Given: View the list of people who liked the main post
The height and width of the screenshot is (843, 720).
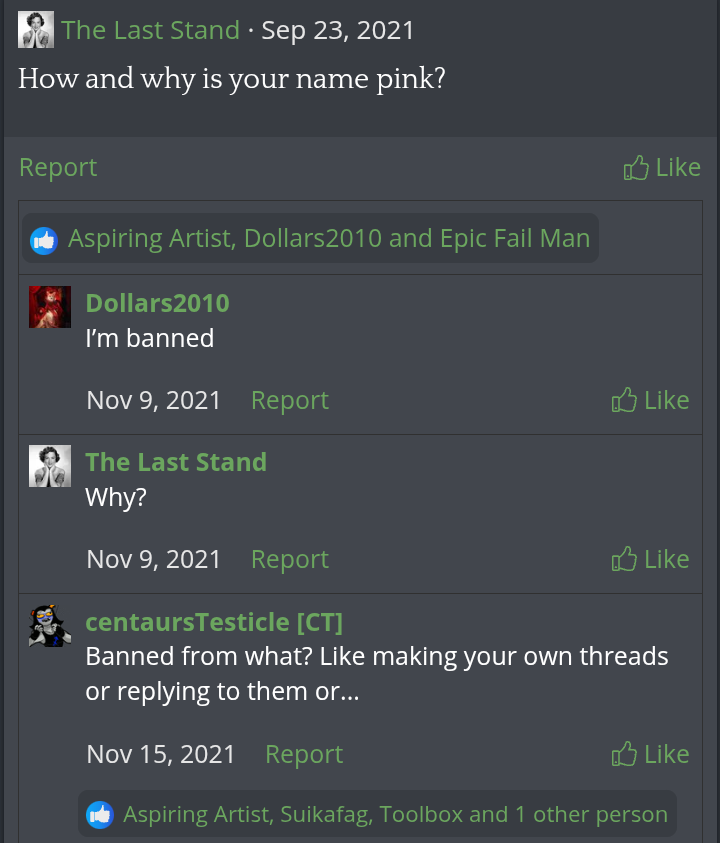Looking at the screenshot, I should (329, 239).
